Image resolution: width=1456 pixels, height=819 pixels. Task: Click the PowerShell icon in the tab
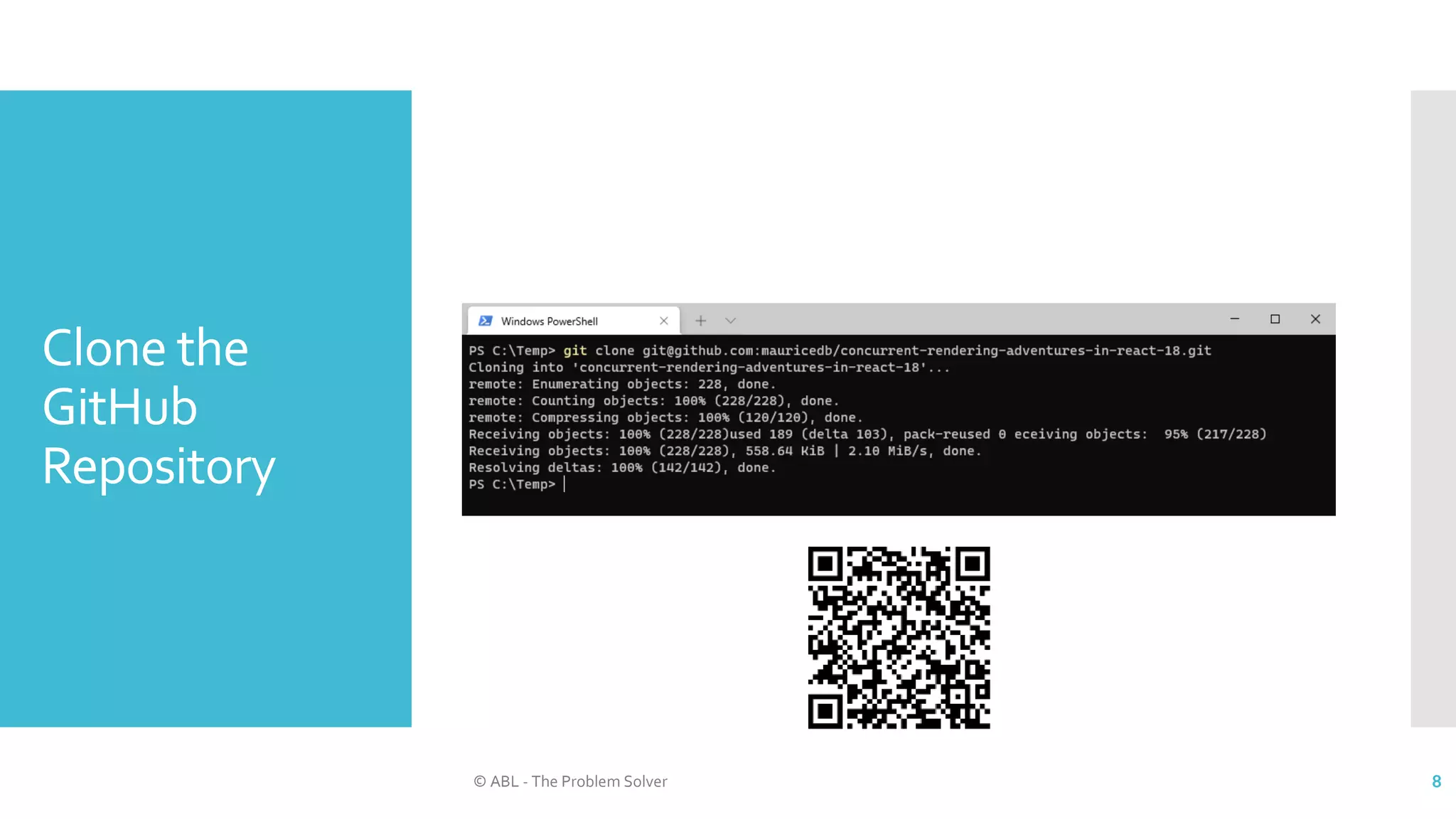486,321
